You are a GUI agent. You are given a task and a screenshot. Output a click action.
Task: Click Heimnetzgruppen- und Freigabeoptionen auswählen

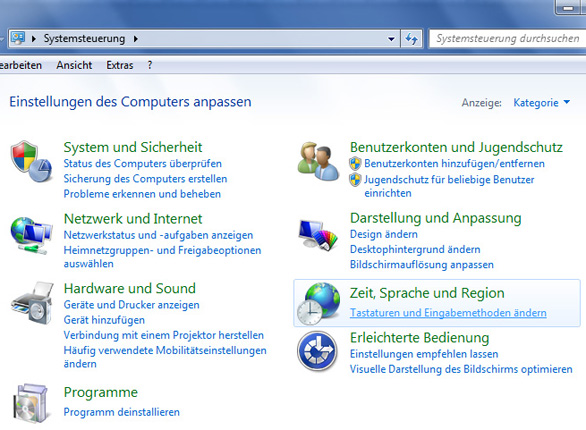[162, 257]
